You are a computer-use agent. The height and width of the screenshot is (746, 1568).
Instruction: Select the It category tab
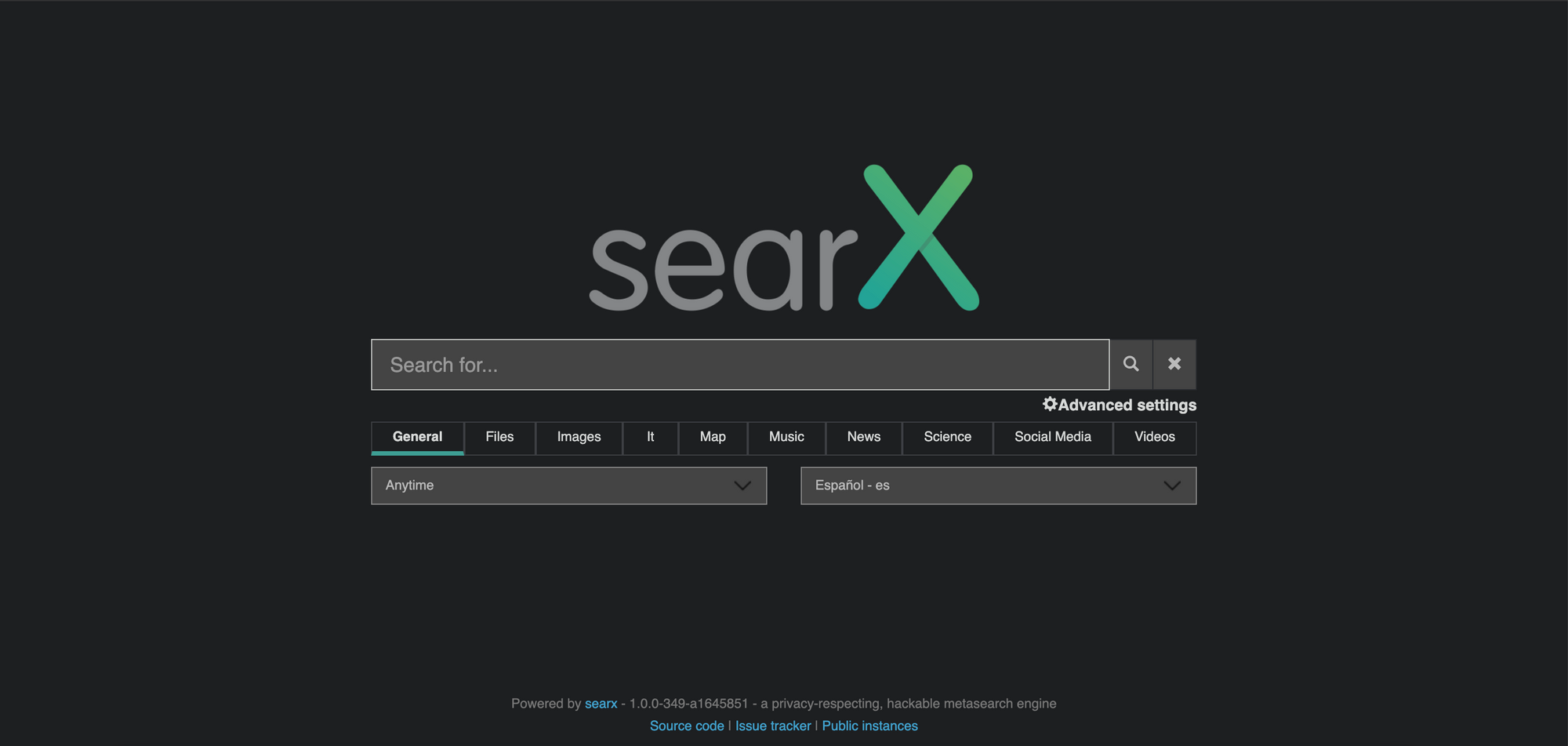[651, 438]
